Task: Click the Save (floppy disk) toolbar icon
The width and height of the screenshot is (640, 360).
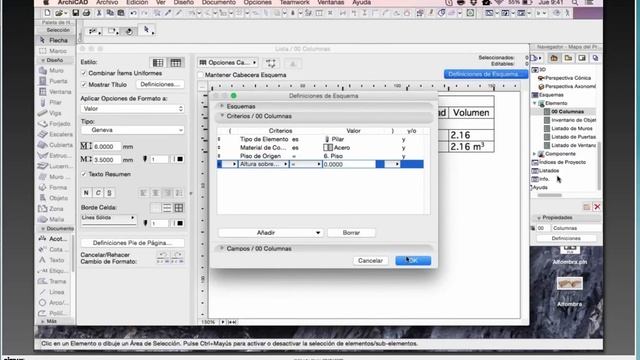Action: click(76, 13)
